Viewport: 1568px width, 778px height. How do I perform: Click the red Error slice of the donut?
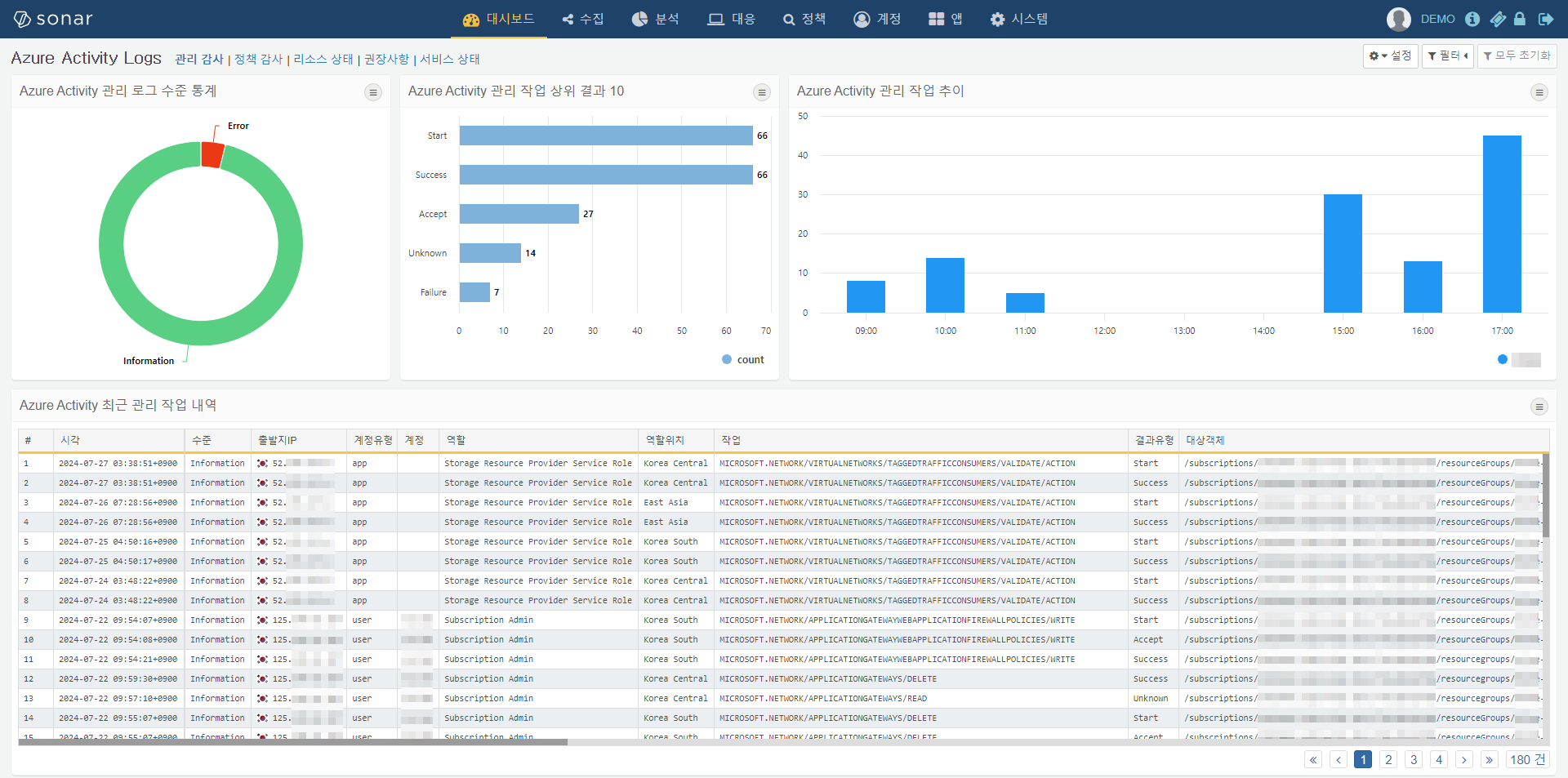pos(212,154)
